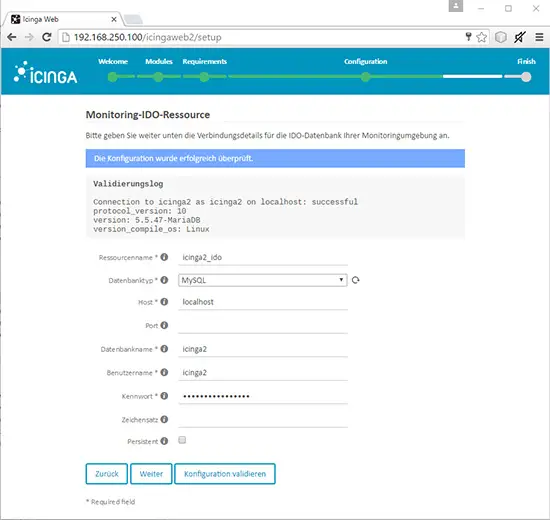Go to the Modules setup step
This screenshot has width=550, height=520.
coord(159,61)
